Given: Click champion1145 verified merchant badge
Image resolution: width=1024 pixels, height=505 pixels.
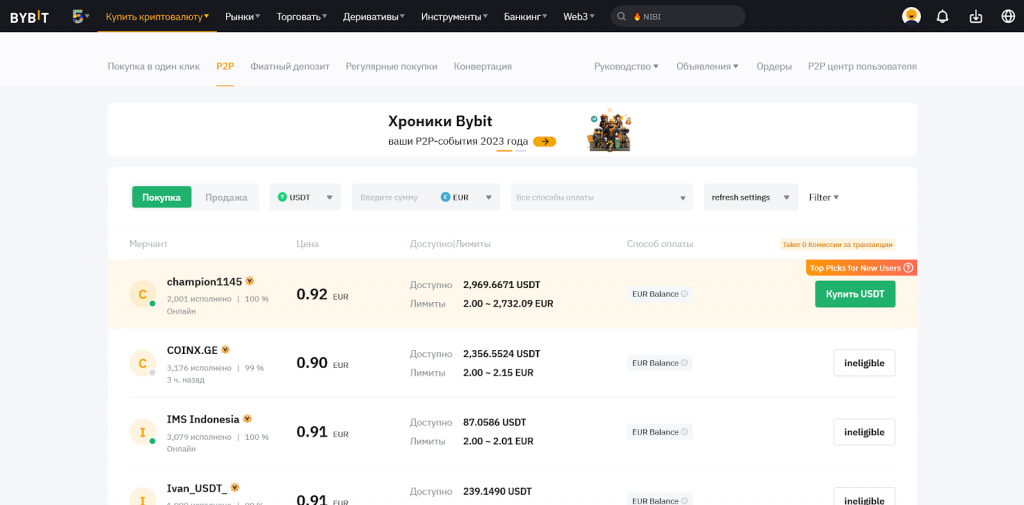Looking at the screenshot, I should coord(249,281).
